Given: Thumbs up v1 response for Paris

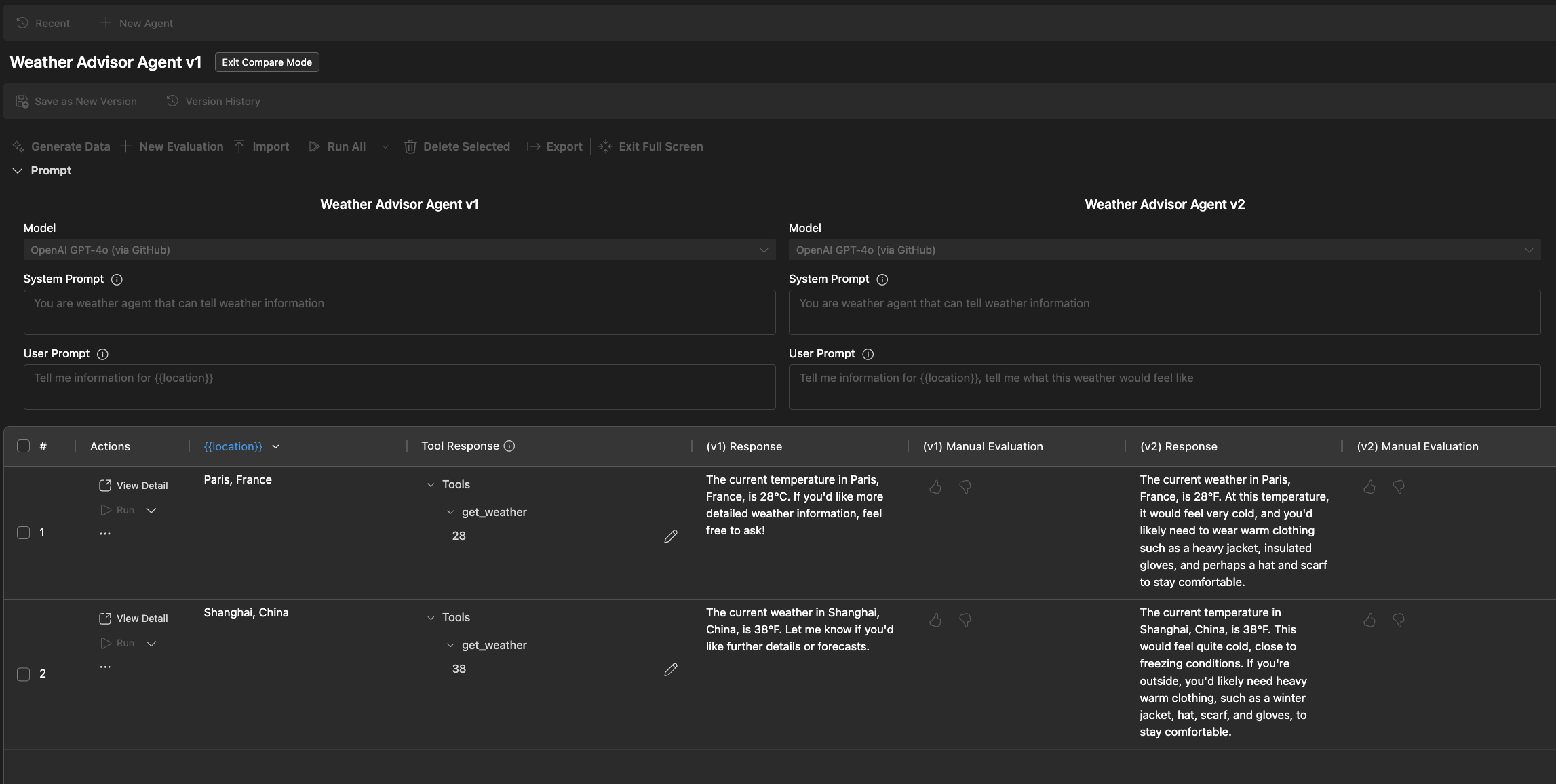Looking at the screenshot, I should click(x=935, y=487).
